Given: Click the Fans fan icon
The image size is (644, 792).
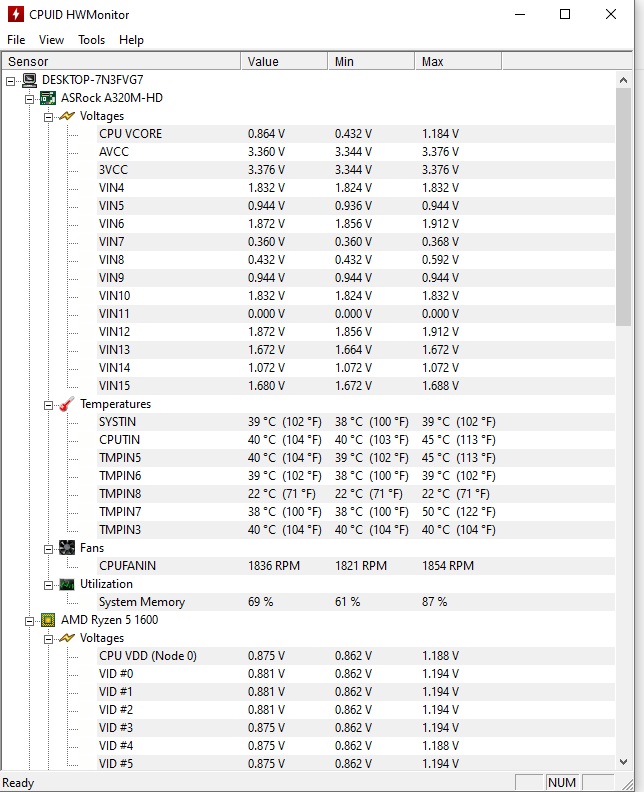Looking at the screenshot, I should [x=67, y=548].
